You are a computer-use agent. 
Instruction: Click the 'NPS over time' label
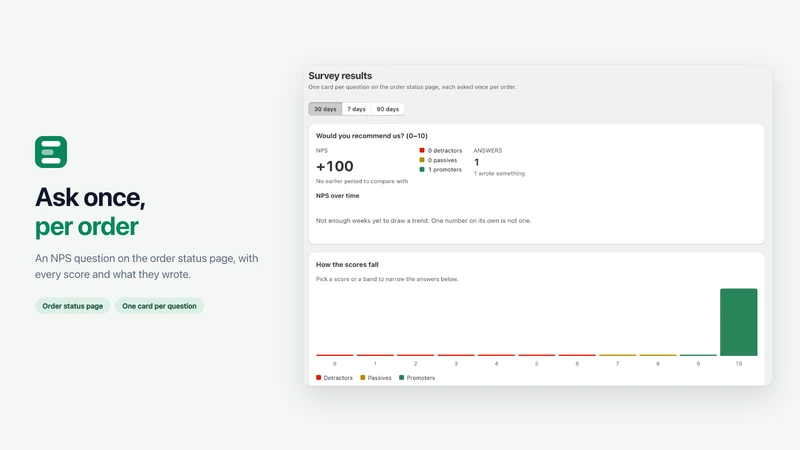(x=337, y=195)
